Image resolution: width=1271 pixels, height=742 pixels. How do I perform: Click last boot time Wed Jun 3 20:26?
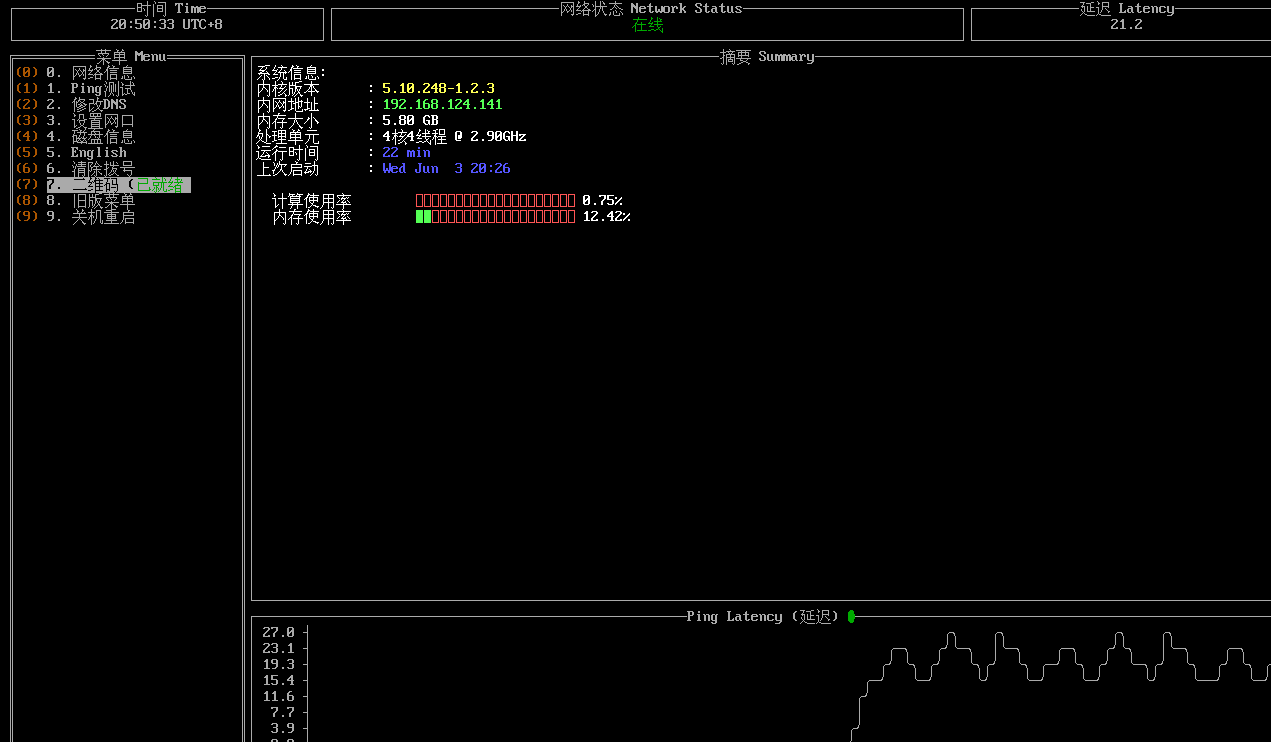[x=446, y=168]
